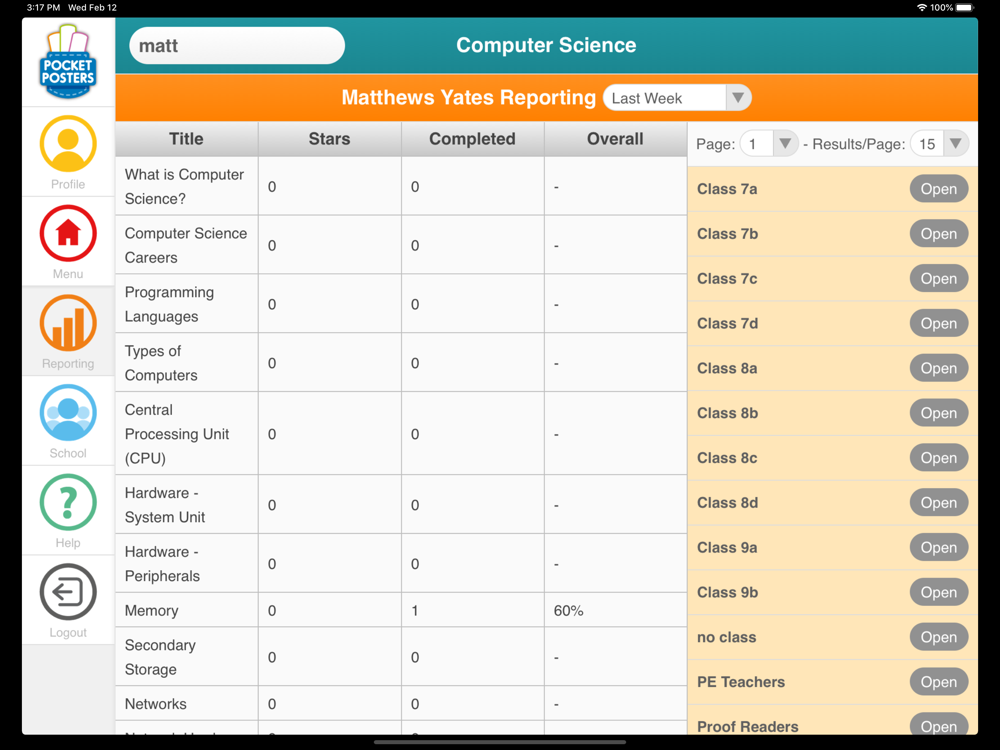This screenshot has height=750, width=1000.
Task: Select 'What is Computer Science?' row title
Action: pos(184,187)
